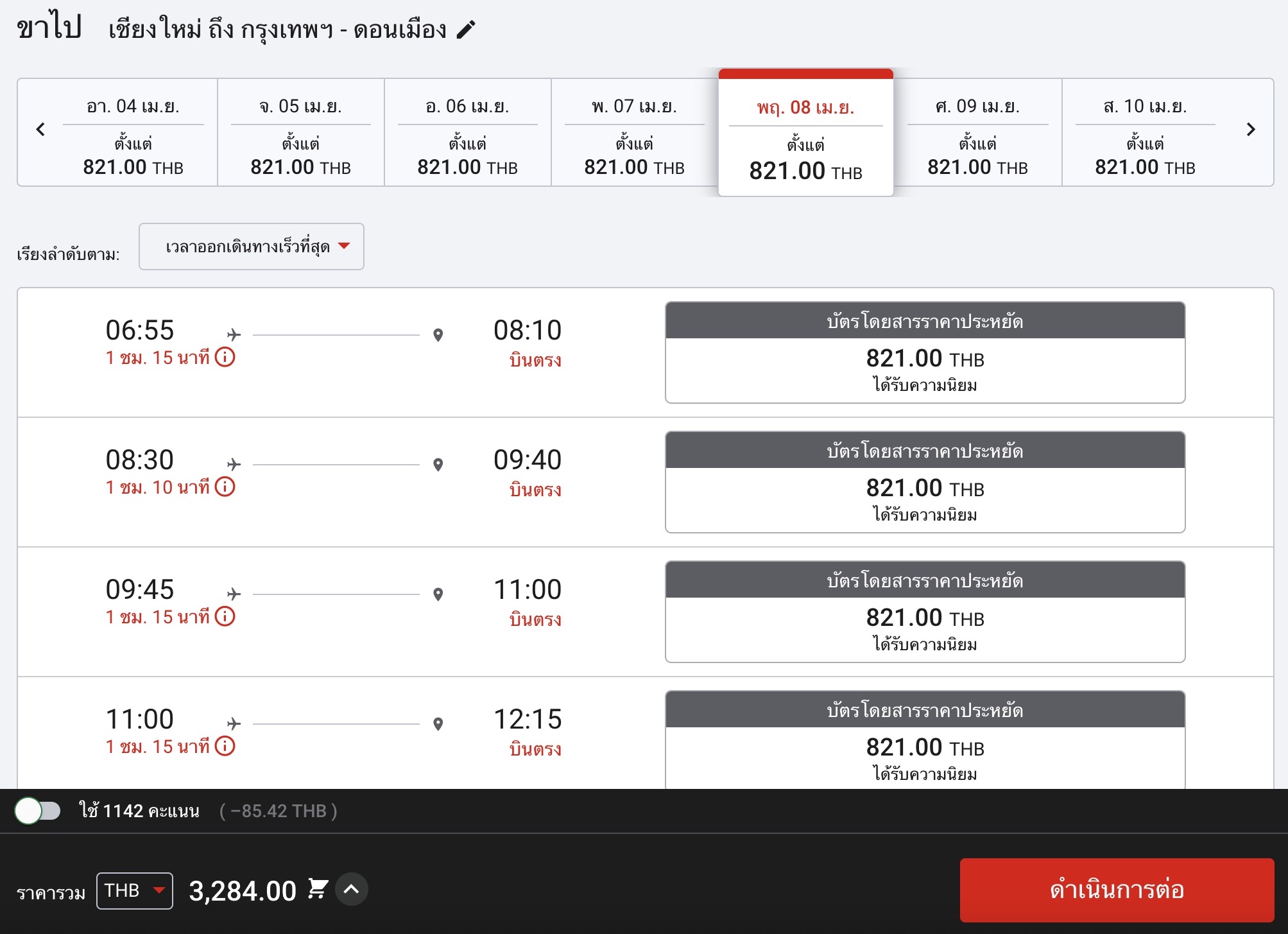Select the Saturday 10 April date tab

point(1145,133)
